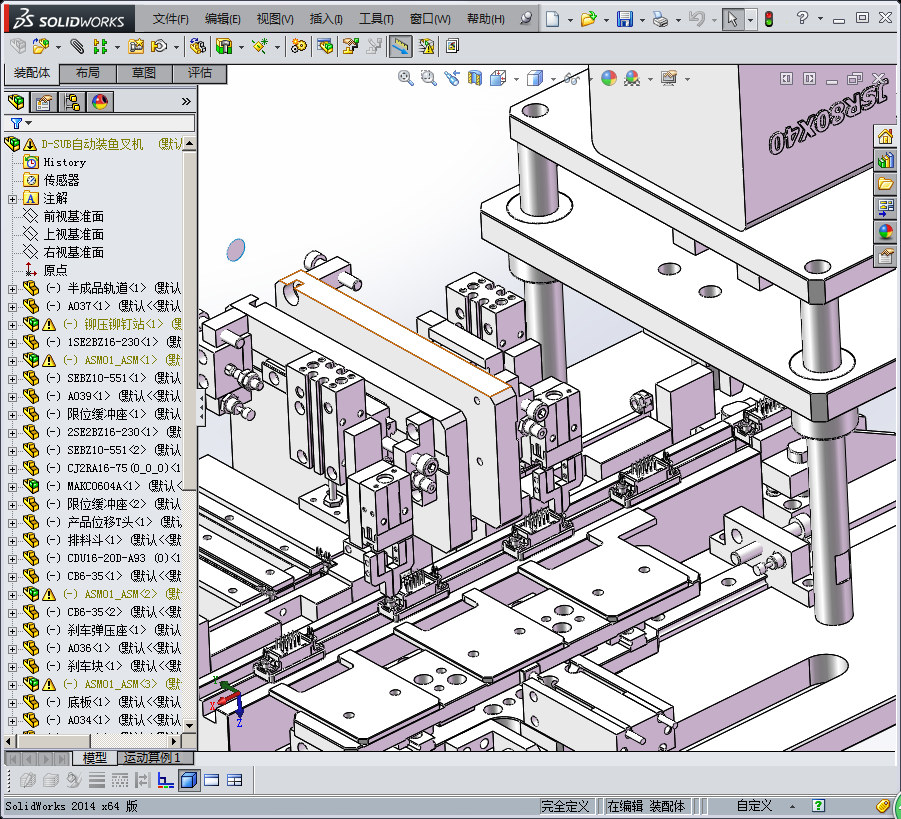
Task: Open the 工具(T) menu
Action: [x=376, y=19]
